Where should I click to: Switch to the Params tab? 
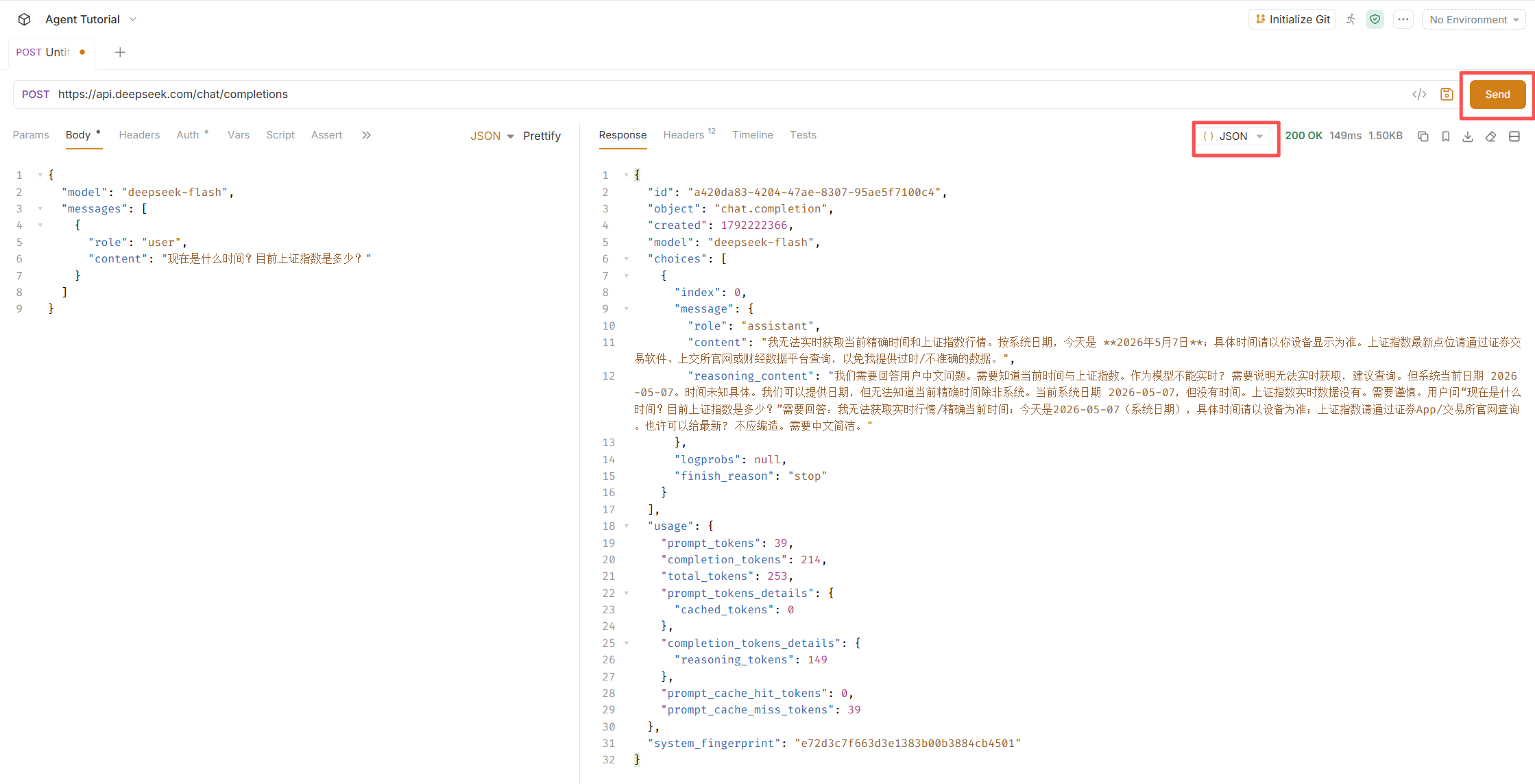pyautogui.click(x=31, y=135)
